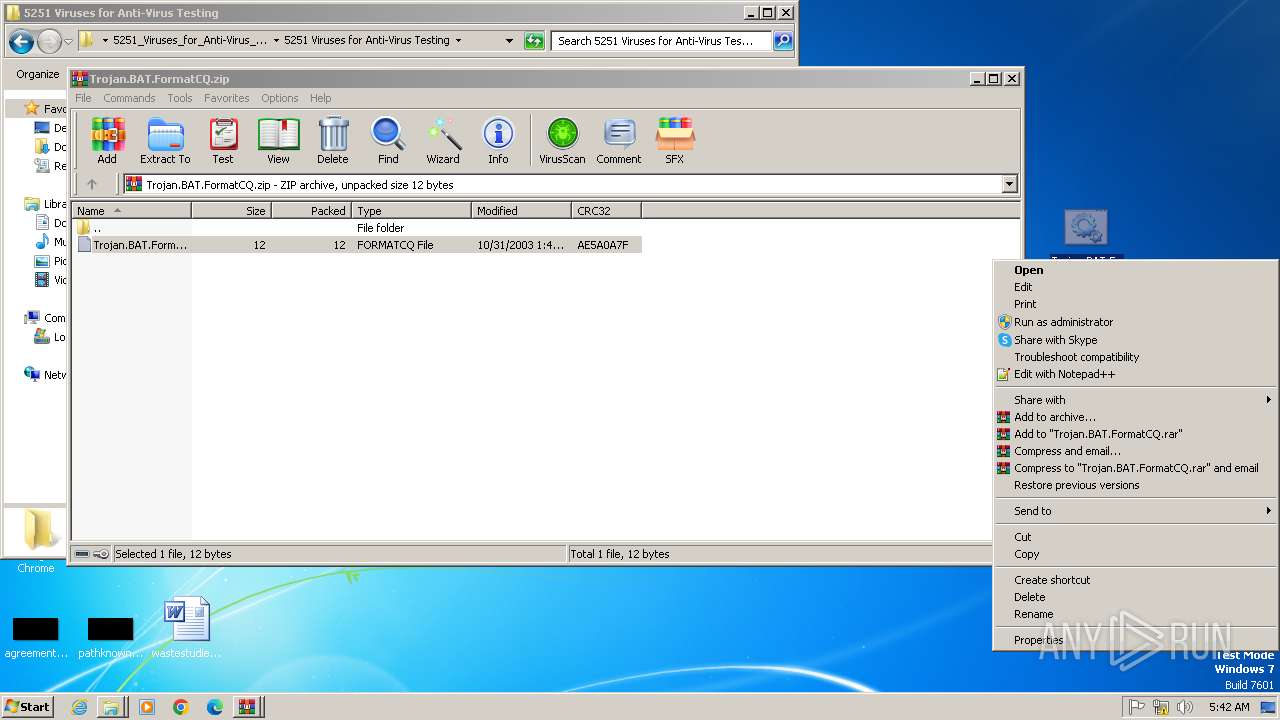Expand the Explorer address bar history dropdown
This screenshot has height=720, width=1280.
pos(509,41)
